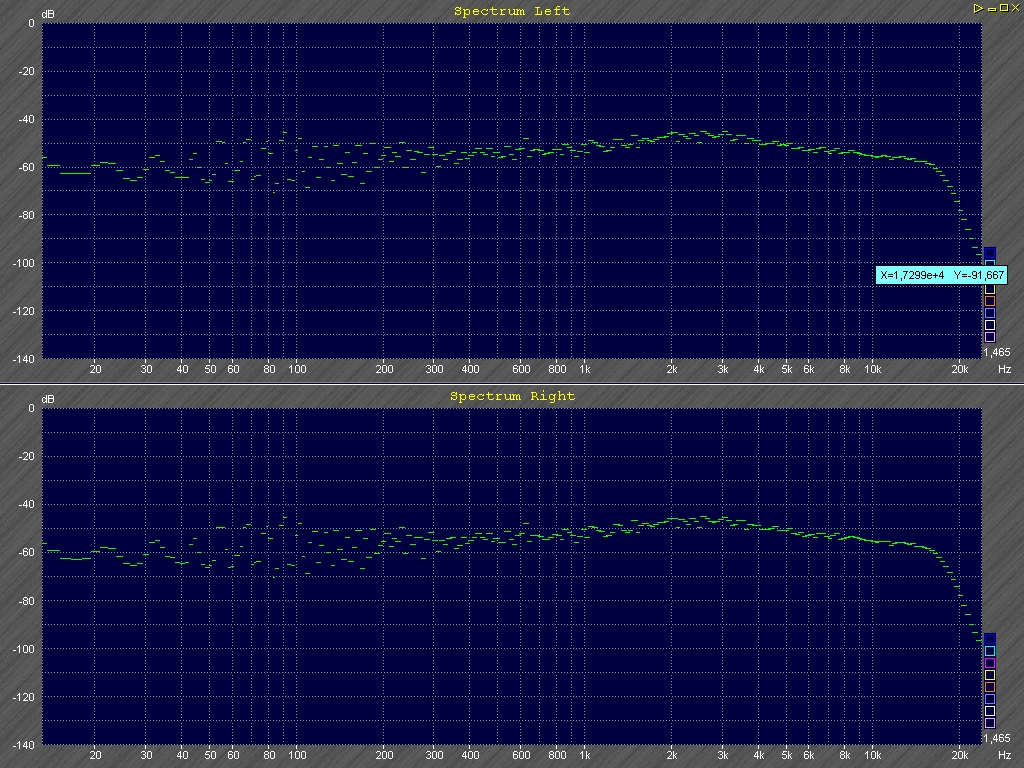Toggle dark blue trace box in Spectrum Left
The height and width of the screenshot is (768, 1024).
click(990, 252)
